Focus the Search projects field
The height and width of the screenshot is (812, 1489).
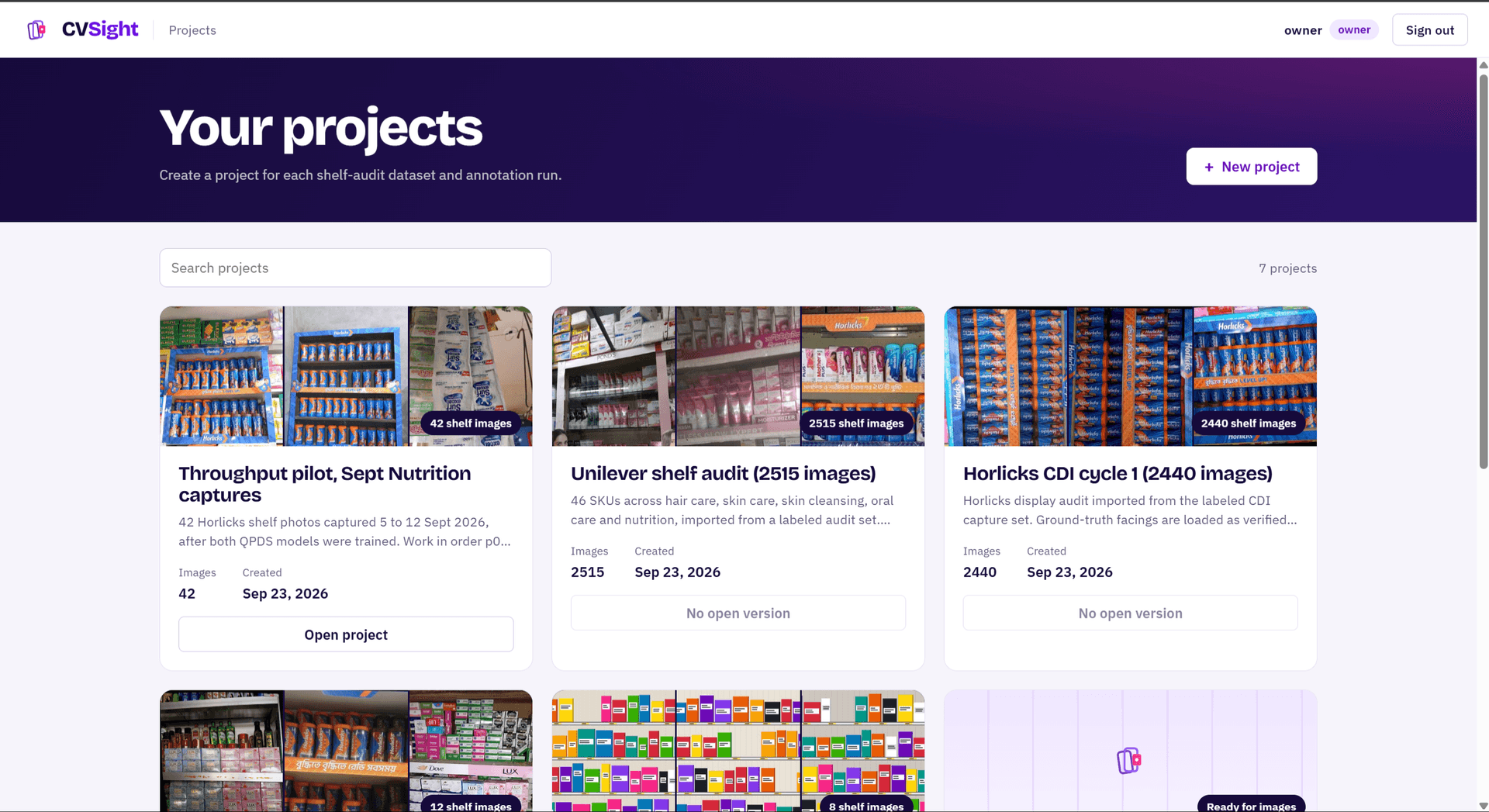(355, 268)
